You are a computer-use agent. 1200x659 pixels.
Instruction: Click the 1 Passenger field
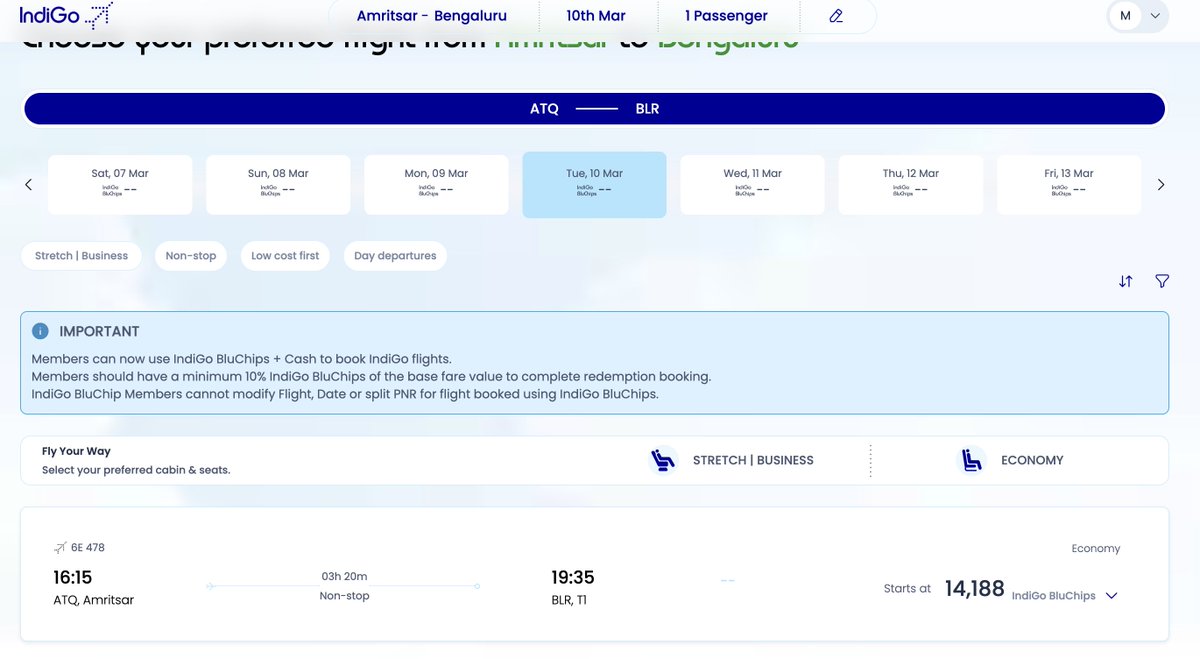[x=726, y=16]
